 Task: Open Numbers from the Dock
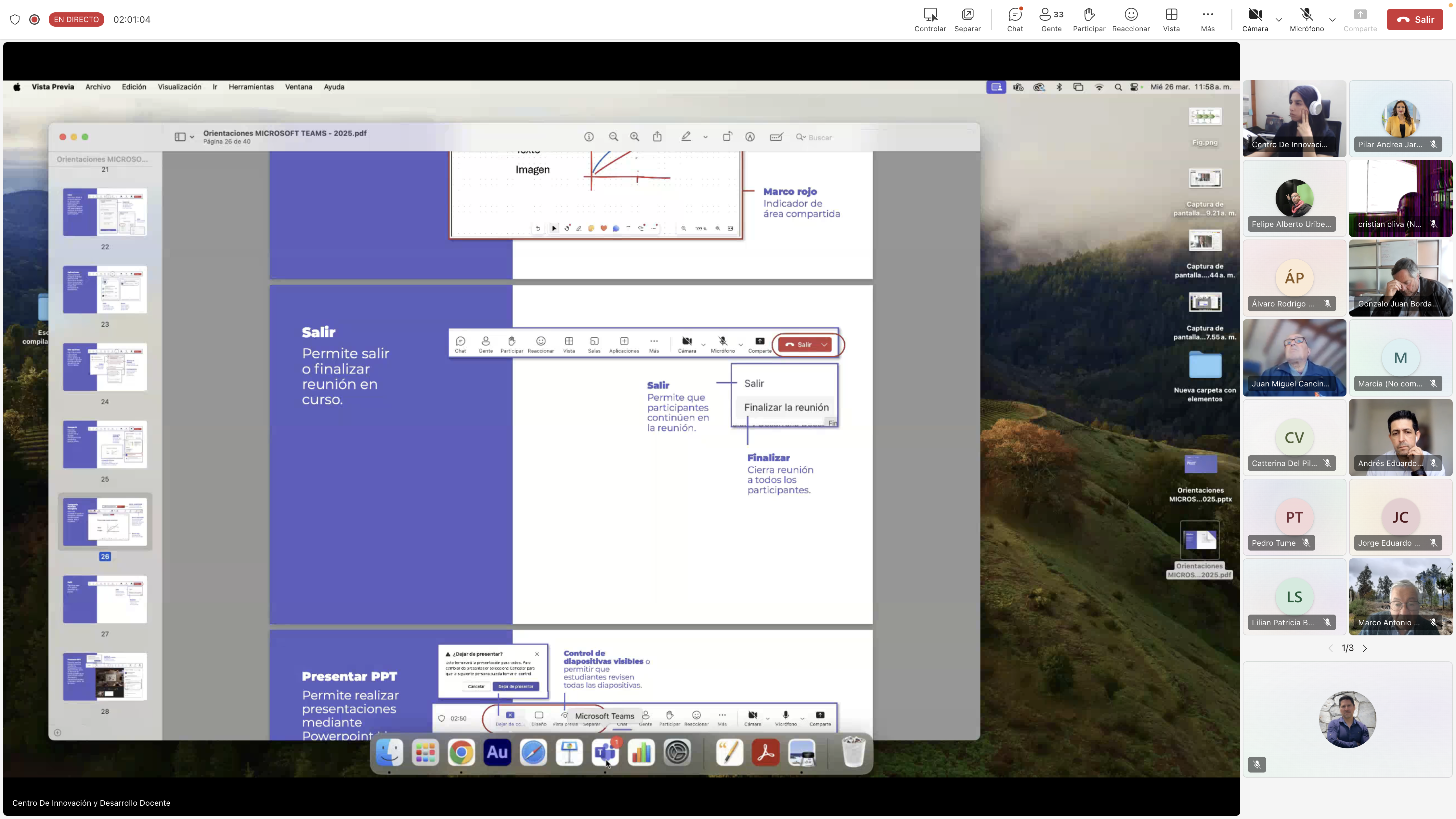[641, 752]
